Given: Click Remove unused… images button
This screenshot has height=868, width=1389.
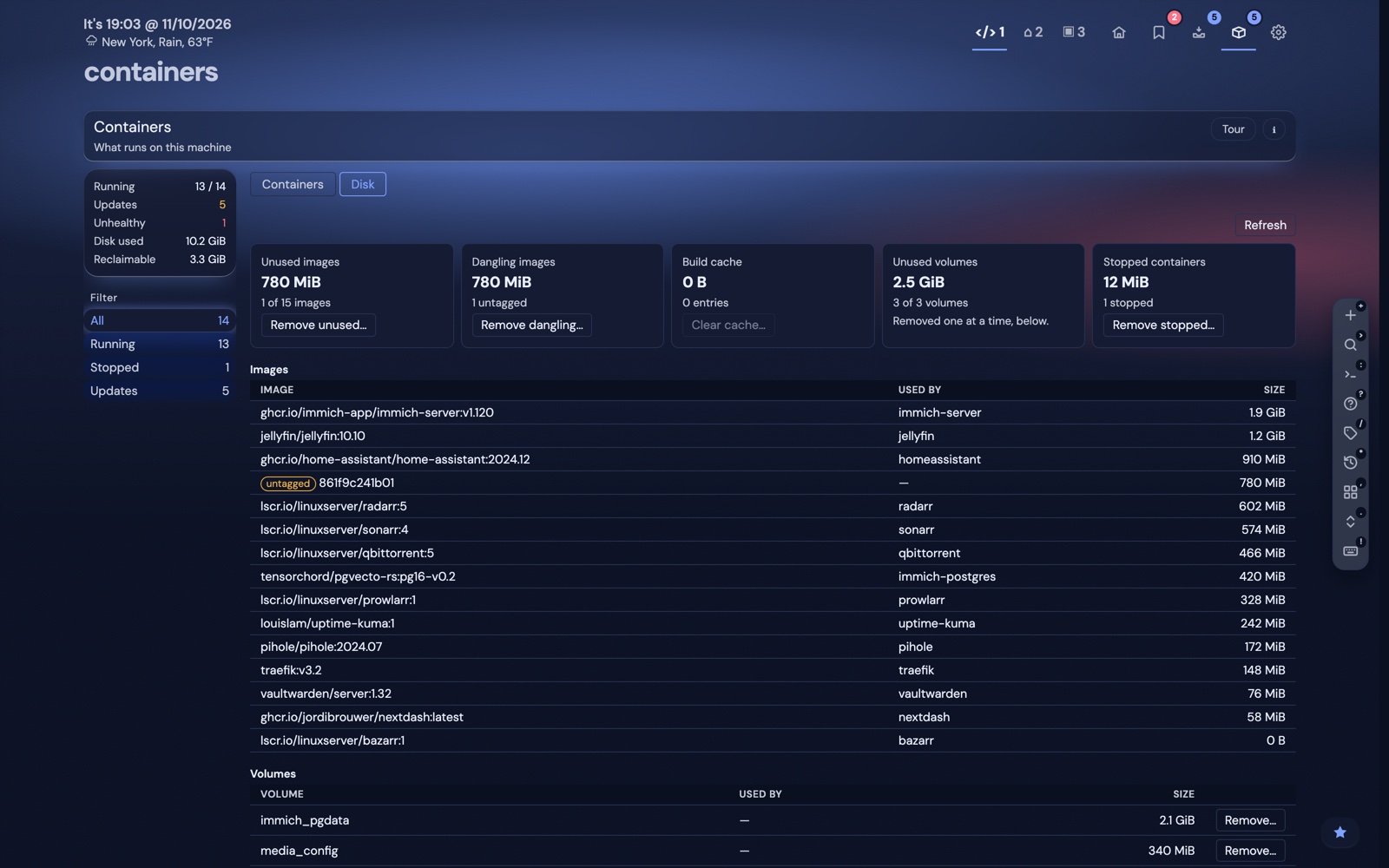Looking at the screenshot, I should click(319, 325).
